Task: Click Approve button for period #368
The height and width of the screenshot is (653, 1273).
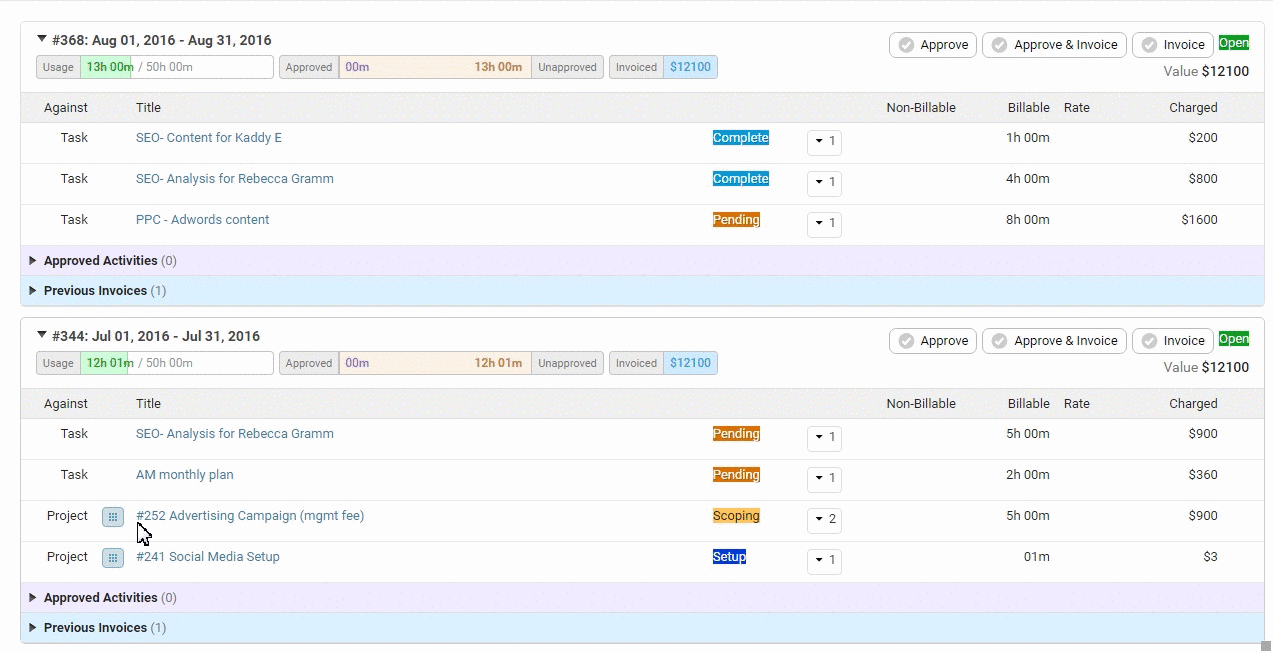Action: coord(932,45)
